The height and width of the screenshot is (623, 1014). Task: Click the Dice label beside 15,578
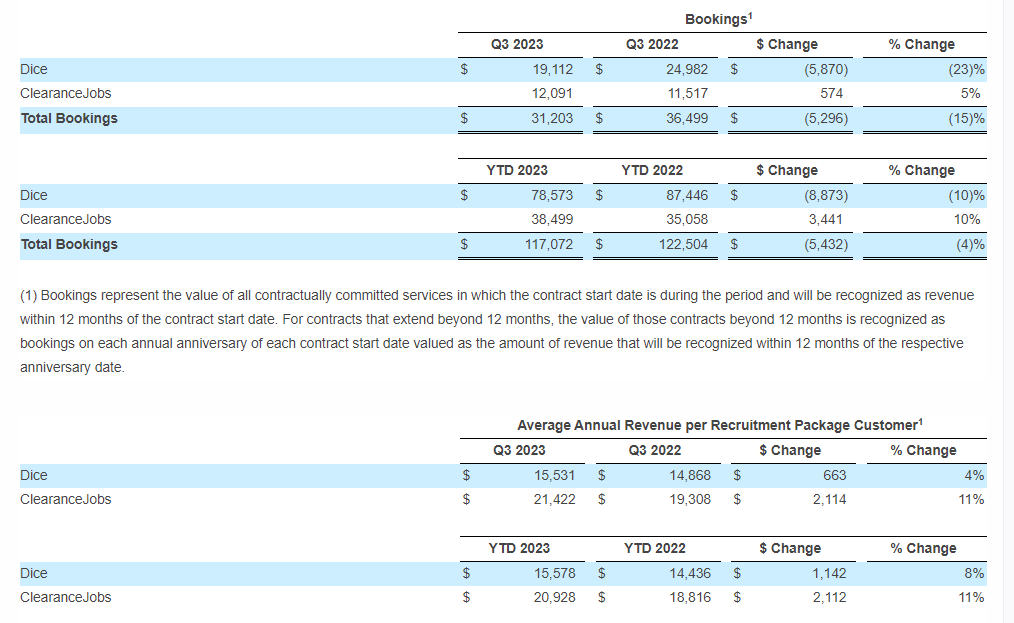point(34,573)
